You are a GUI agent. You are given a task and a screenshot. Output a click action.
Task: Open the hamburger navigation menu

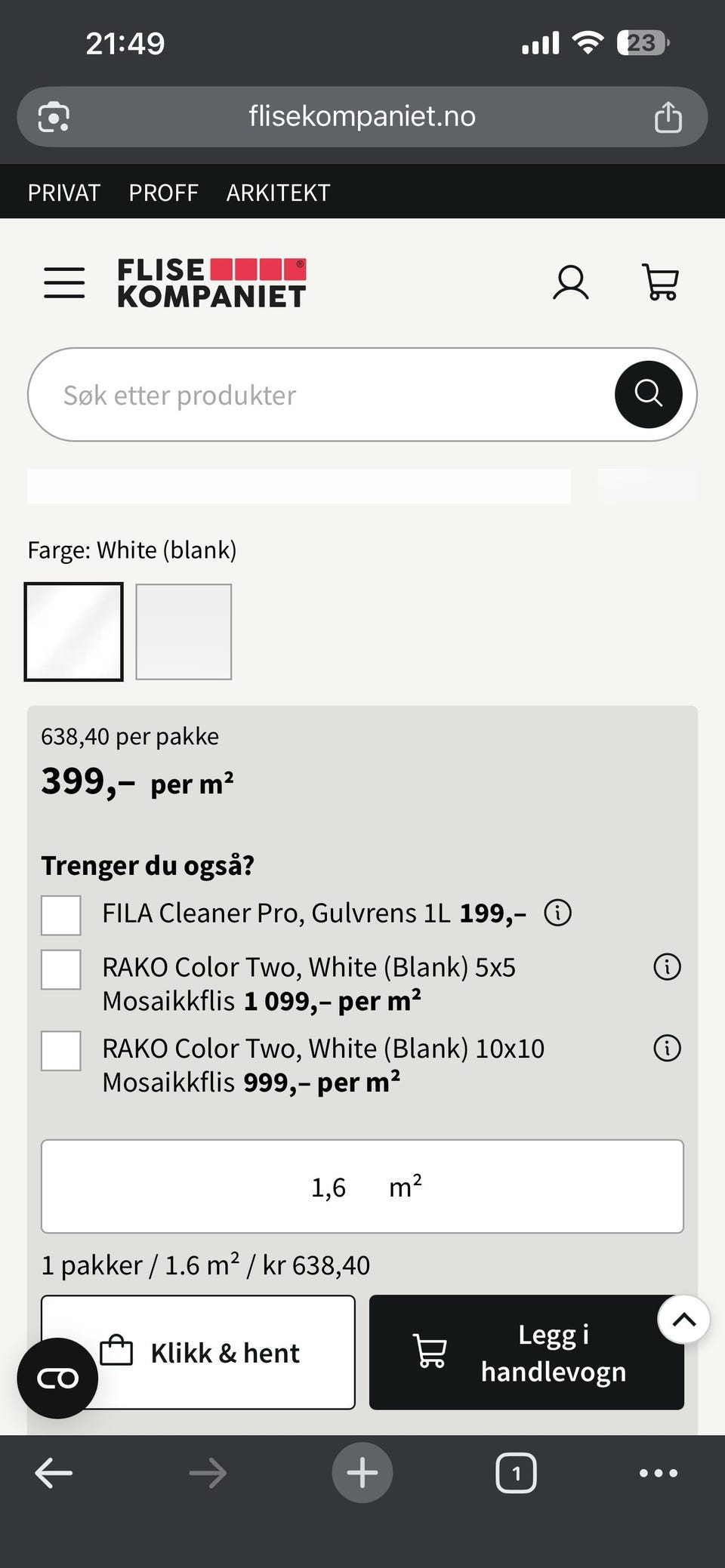[x=64, y=282]
